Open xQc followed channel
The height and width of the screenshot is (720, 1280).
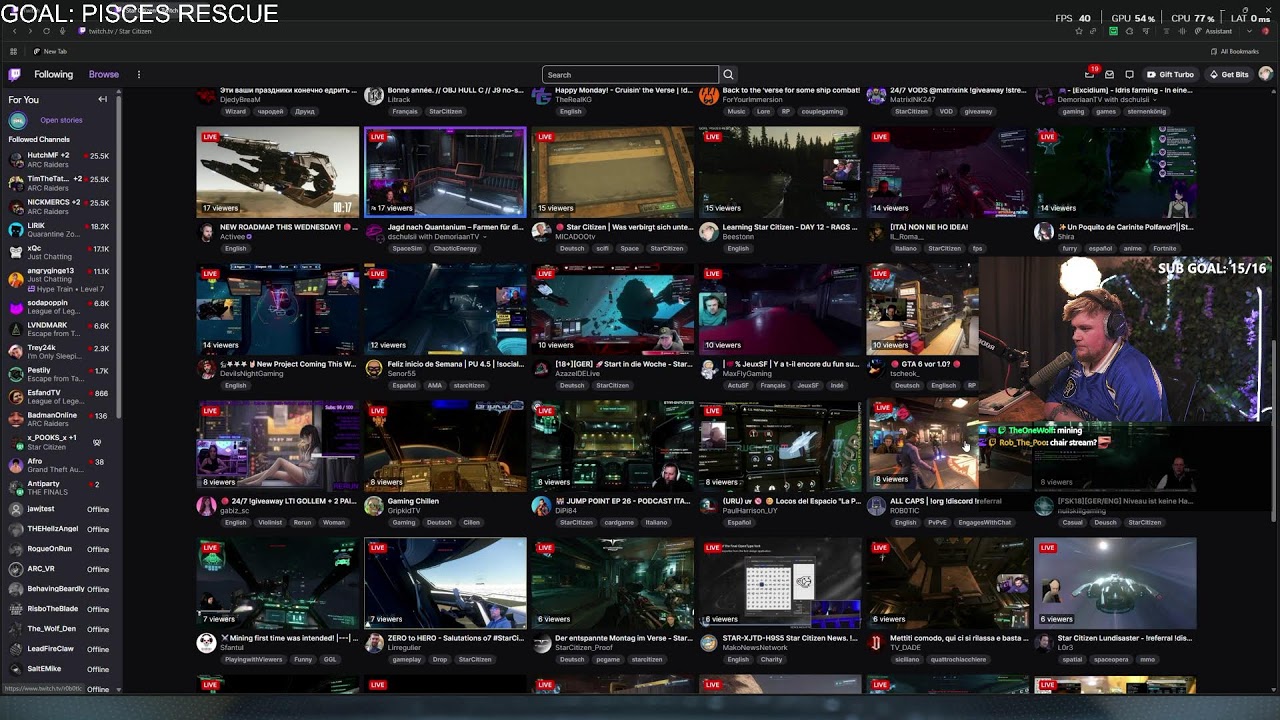60,252
